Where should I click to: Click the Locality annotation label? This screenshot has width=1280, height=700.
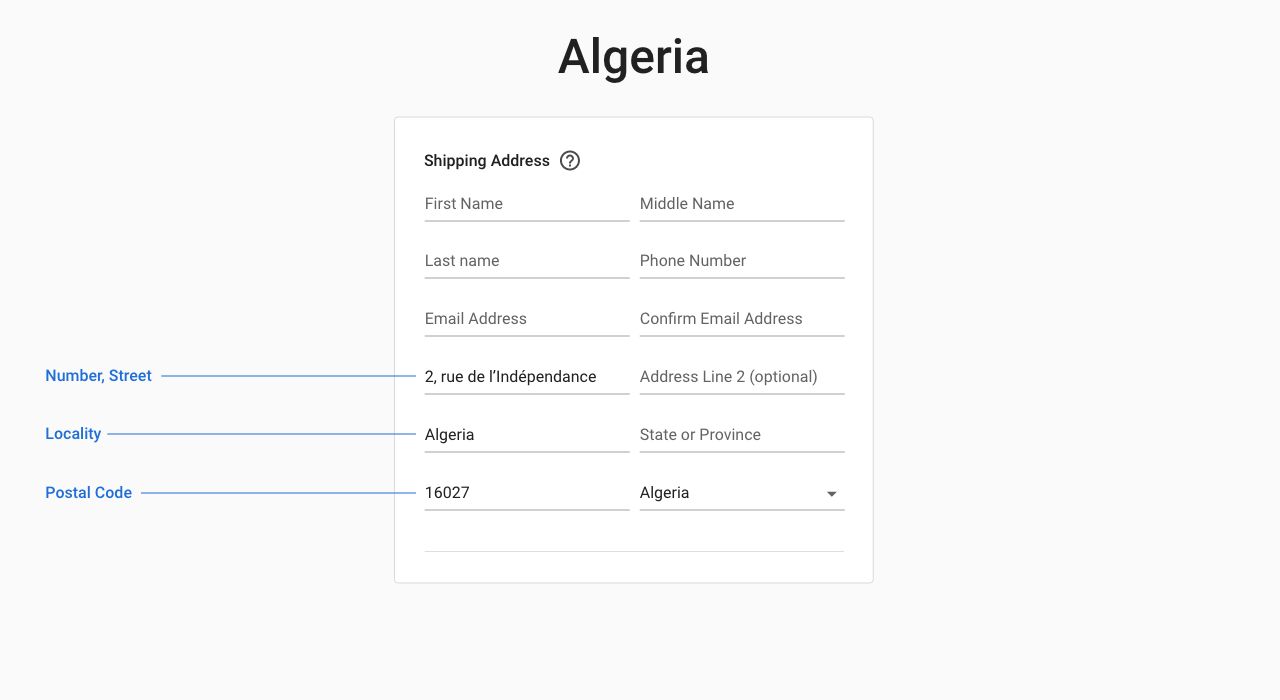pyautogui.click(x=73, y=434)
